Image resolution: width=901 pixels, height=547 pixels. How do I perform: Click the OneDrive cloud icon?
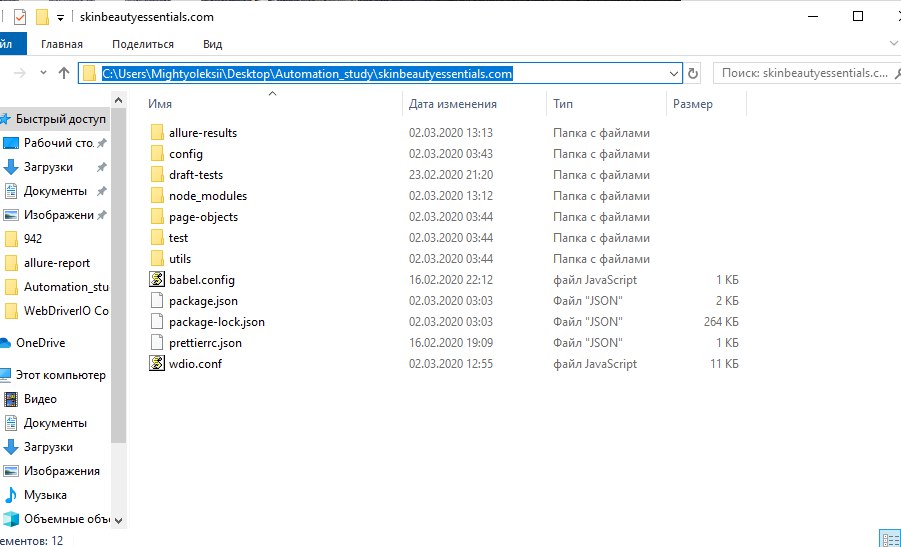pyautogui.click(x=5, y=343)
